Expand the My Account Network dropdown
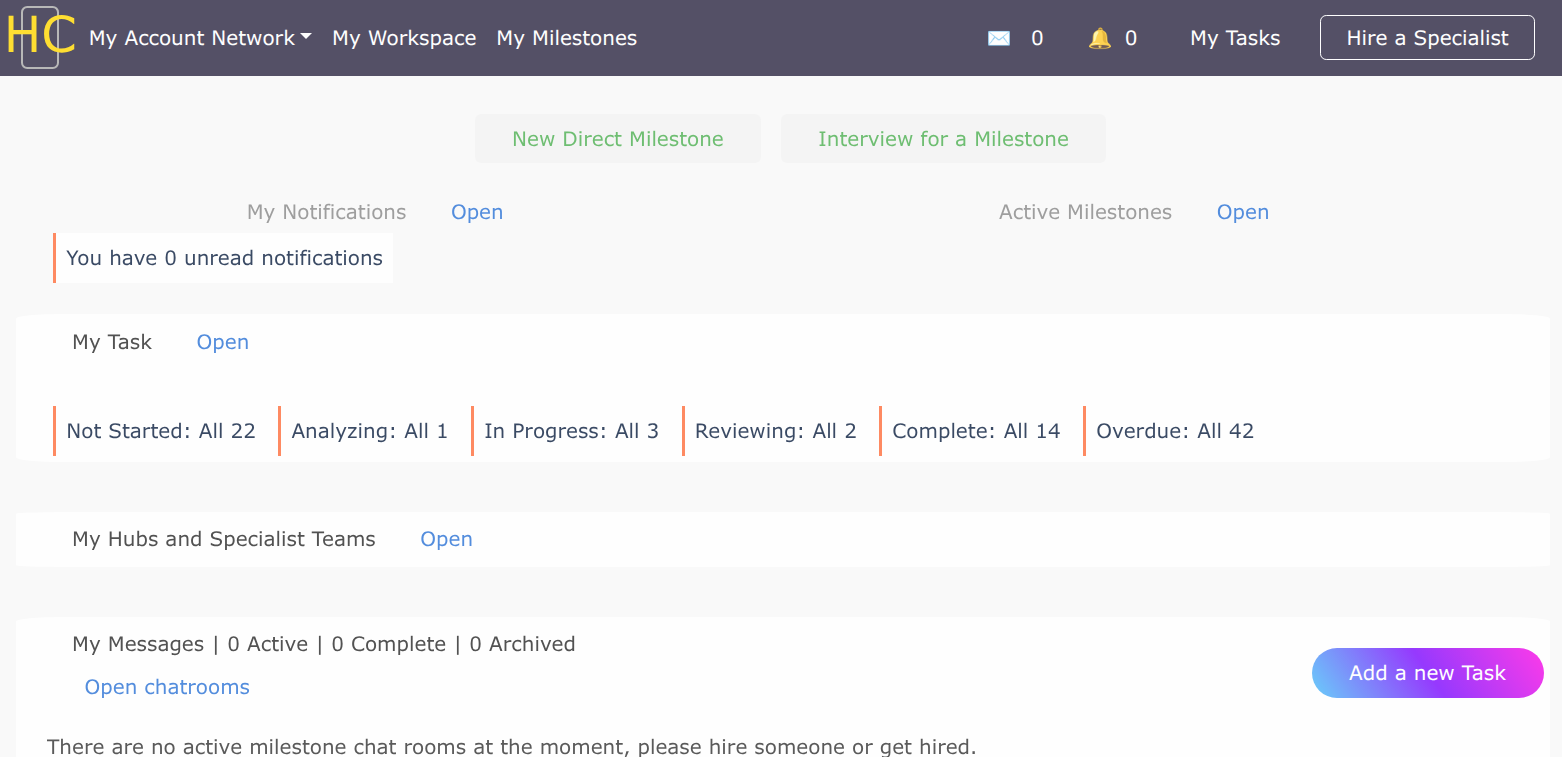The width and height of the screenshot is (1562, 757). [x=200, y=38]
